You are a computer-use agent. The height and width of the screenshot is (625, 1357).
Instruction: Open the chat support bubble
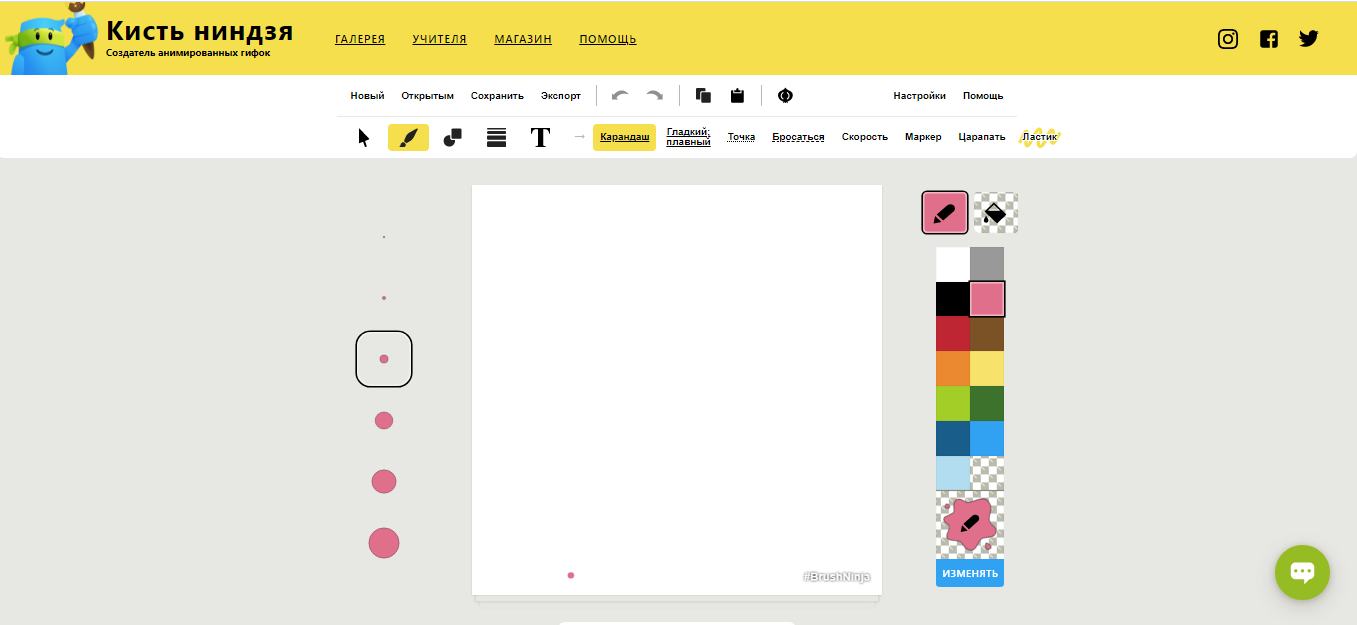[1302, 572]
